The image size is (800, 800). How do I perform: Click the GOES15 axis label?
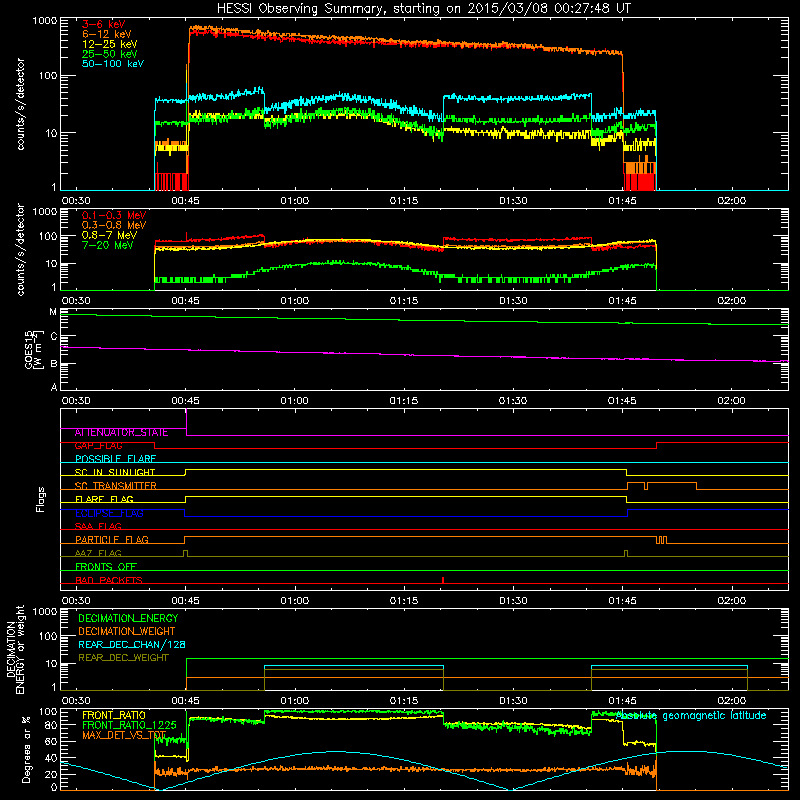pyautogui.click(x=32, y=349)
